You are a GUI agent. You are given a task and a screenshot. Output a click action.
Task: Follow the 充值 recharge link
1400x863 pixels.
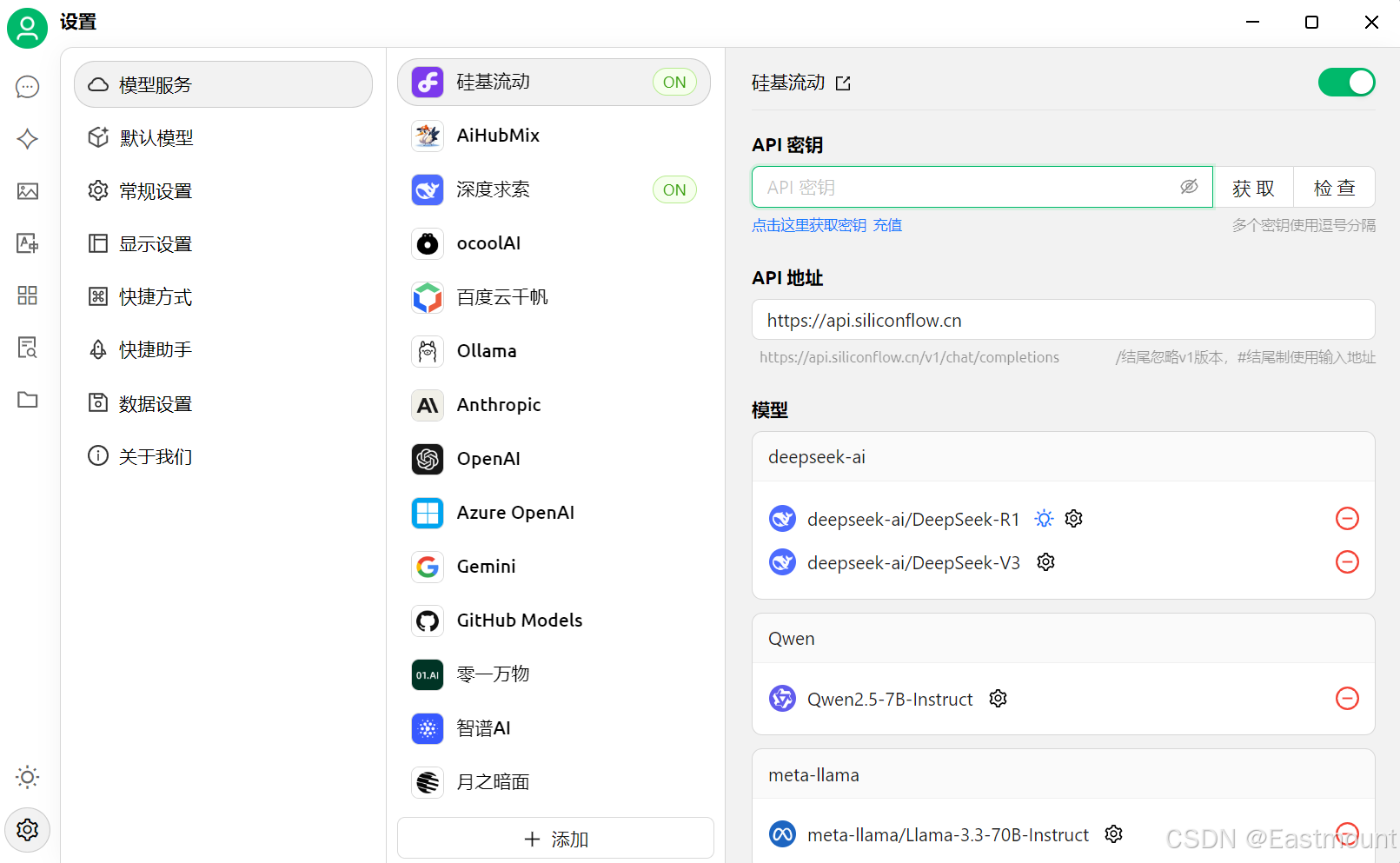(887, 225)
